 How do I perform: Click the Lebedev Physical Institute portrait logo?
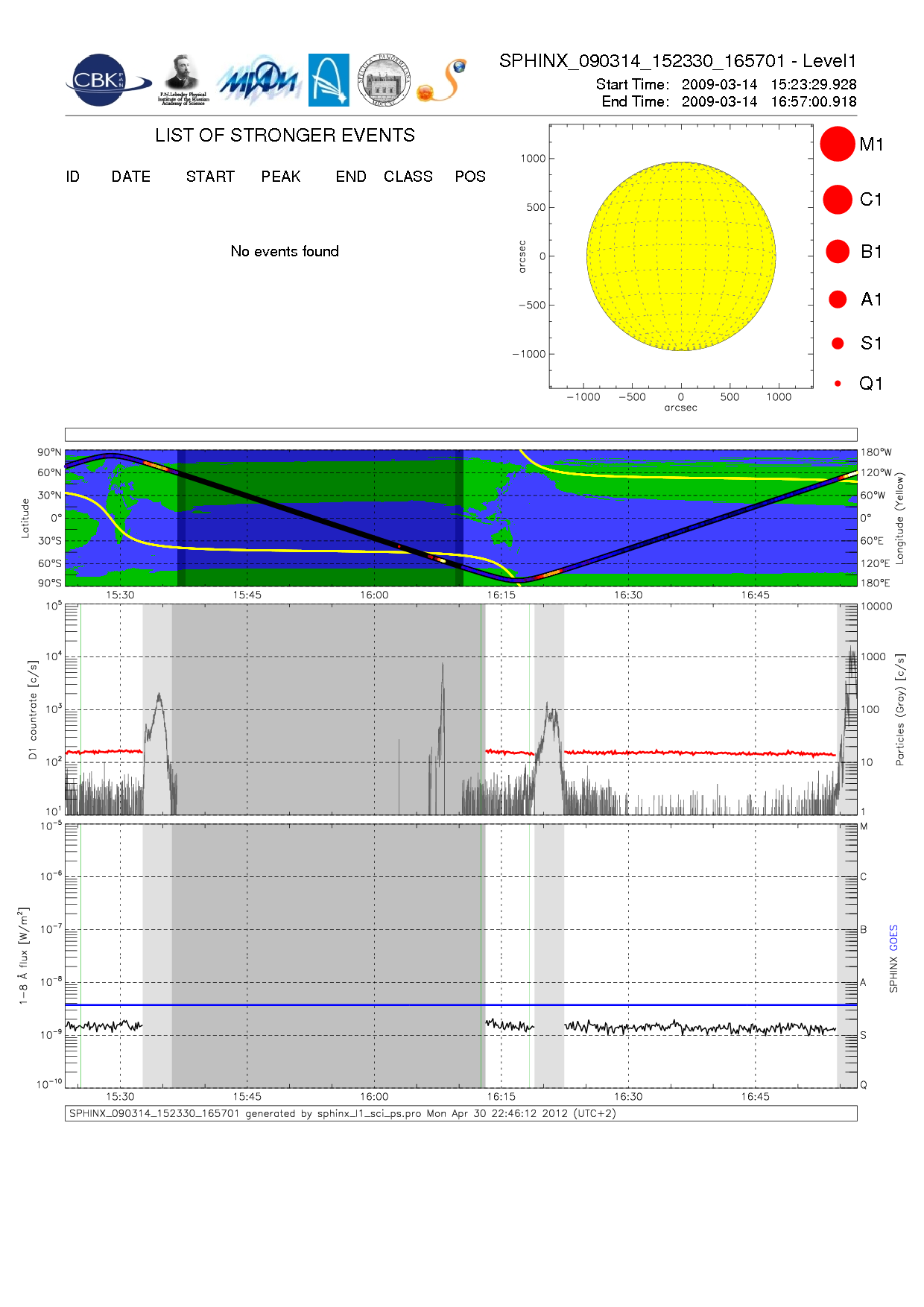(x=183, y=80)
